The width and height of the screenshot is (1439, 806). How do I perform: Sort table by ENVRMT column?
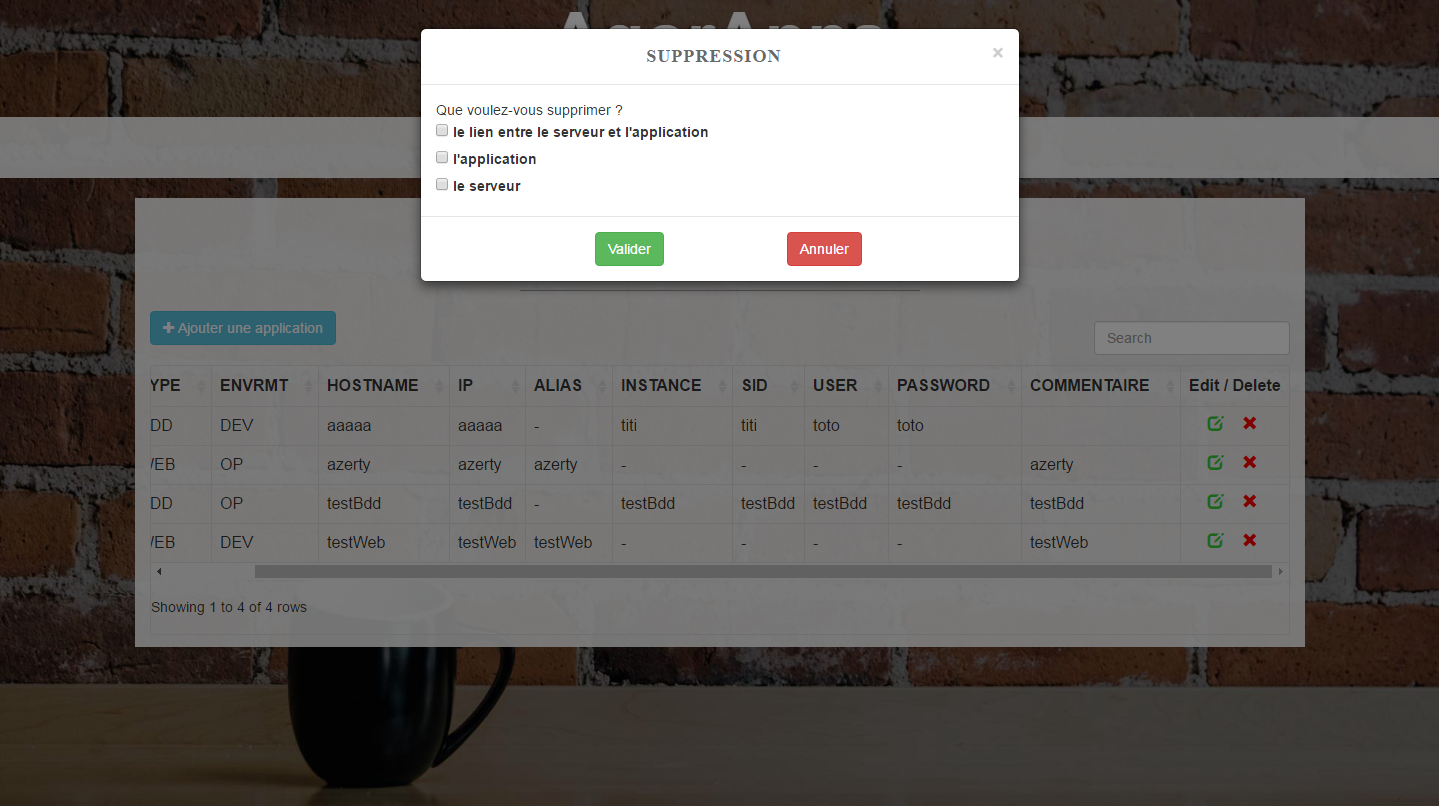click(255, 386)
